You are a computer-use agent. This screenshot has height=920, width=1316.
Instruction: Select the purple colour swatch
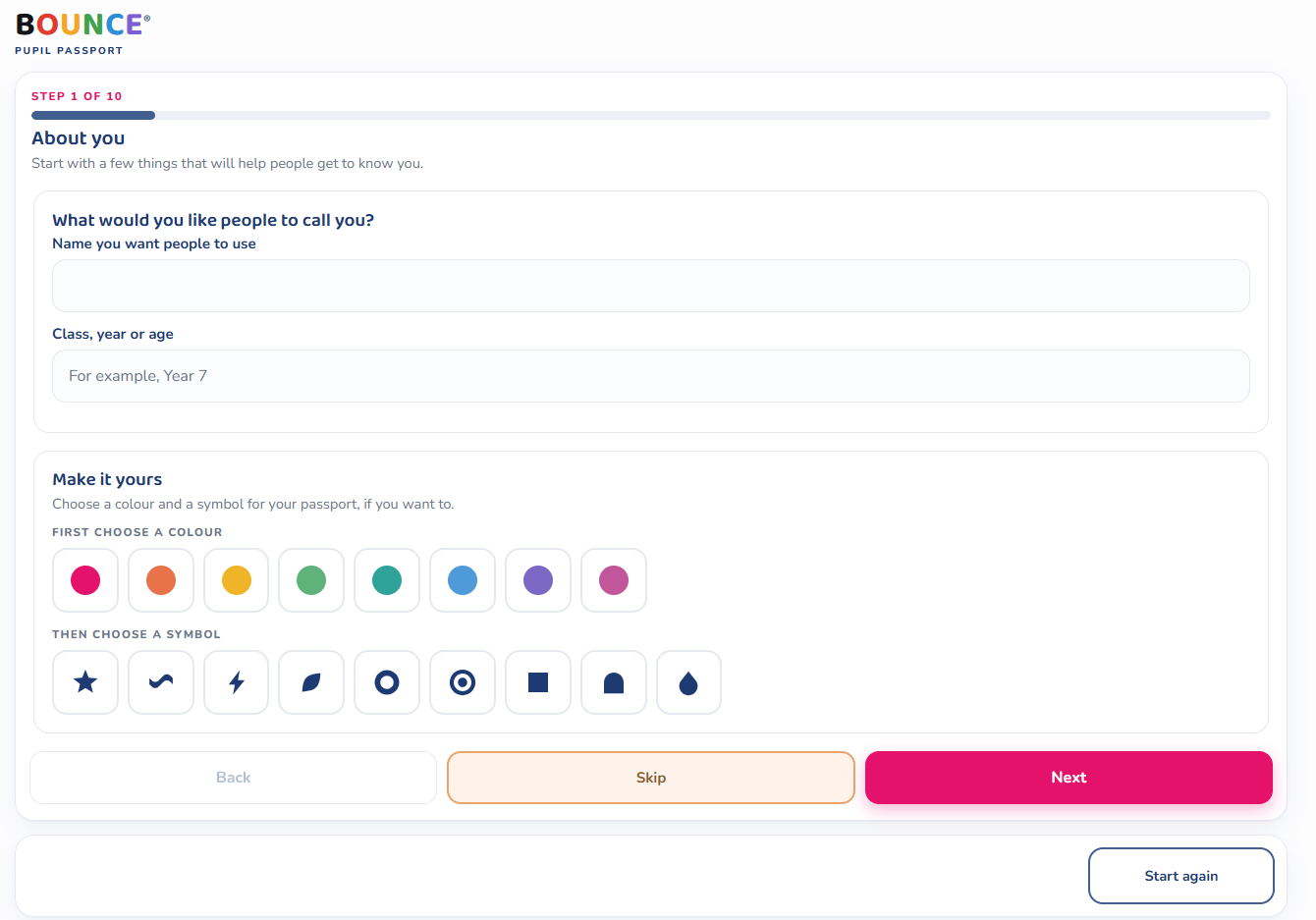(538, 580)
